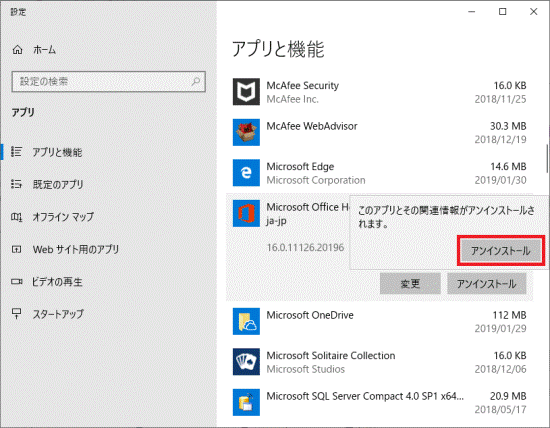
Task: Click the Microsoft OneDrive app icon
Action: (246, 321)
